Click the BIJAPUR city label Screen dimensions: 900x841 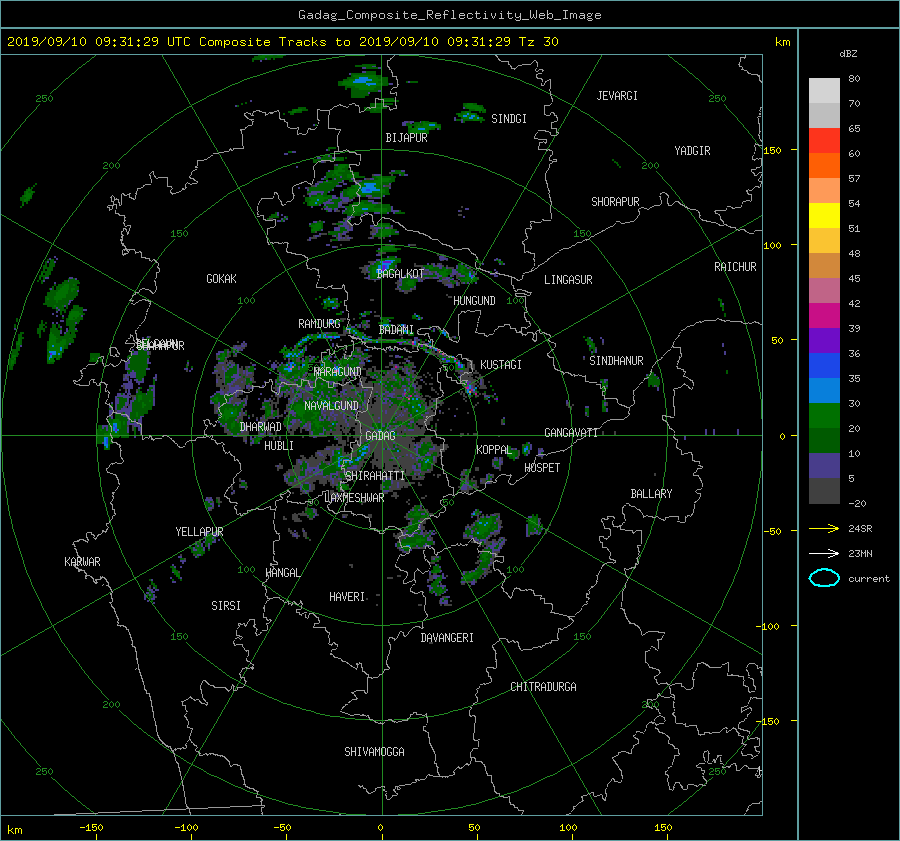click(x=406, y=138)
